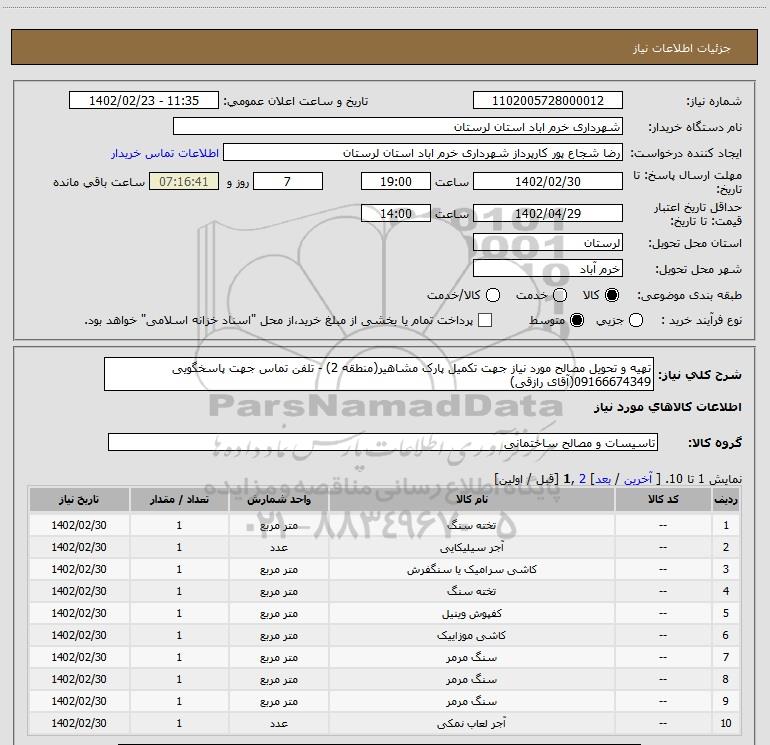Screen dimensions: 770x745
Task: Click کاشی سرامیک یا سنگفرش in row 3
Action: coord(471,570)
